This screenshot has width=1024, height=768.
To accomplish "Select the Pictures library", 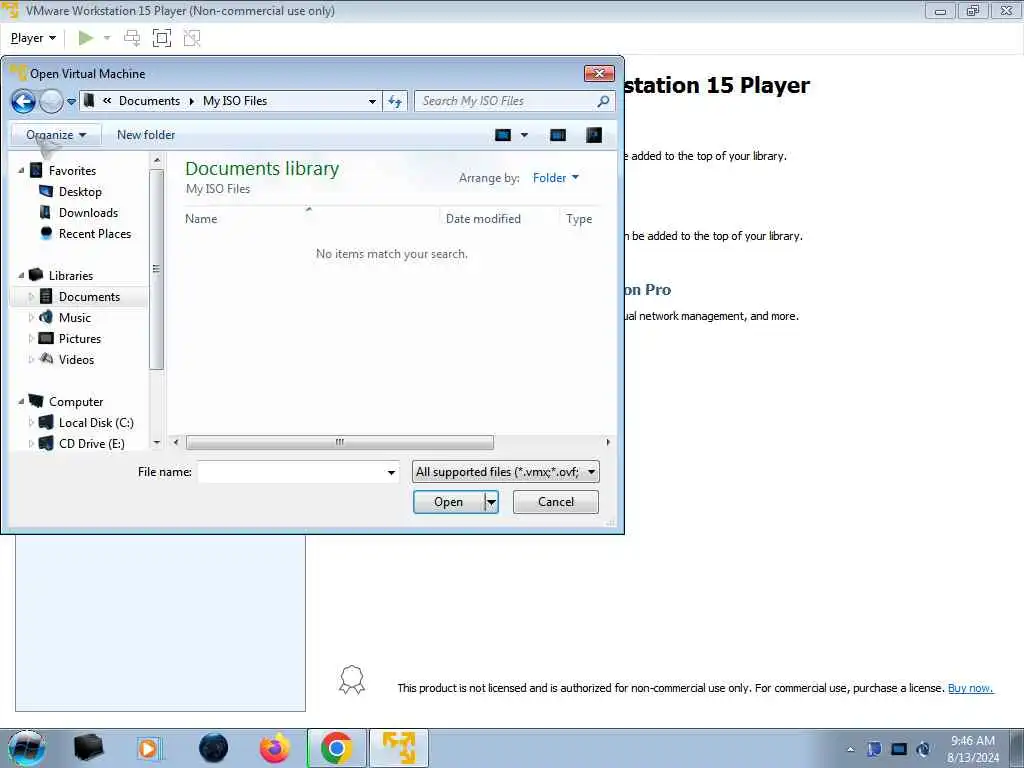I will click(80, 338).
